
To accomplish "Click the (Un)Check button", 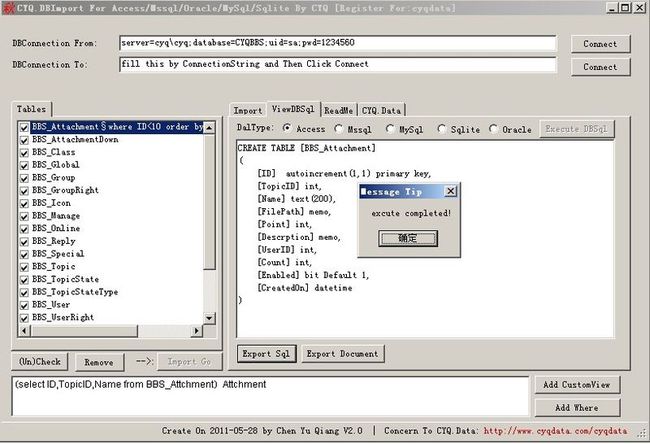I will 40,362.
